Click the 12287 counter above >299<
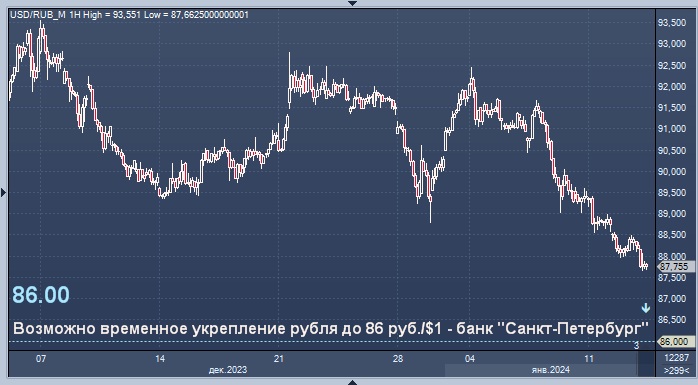The image size is (698, 385). click(x=676, y=358)
